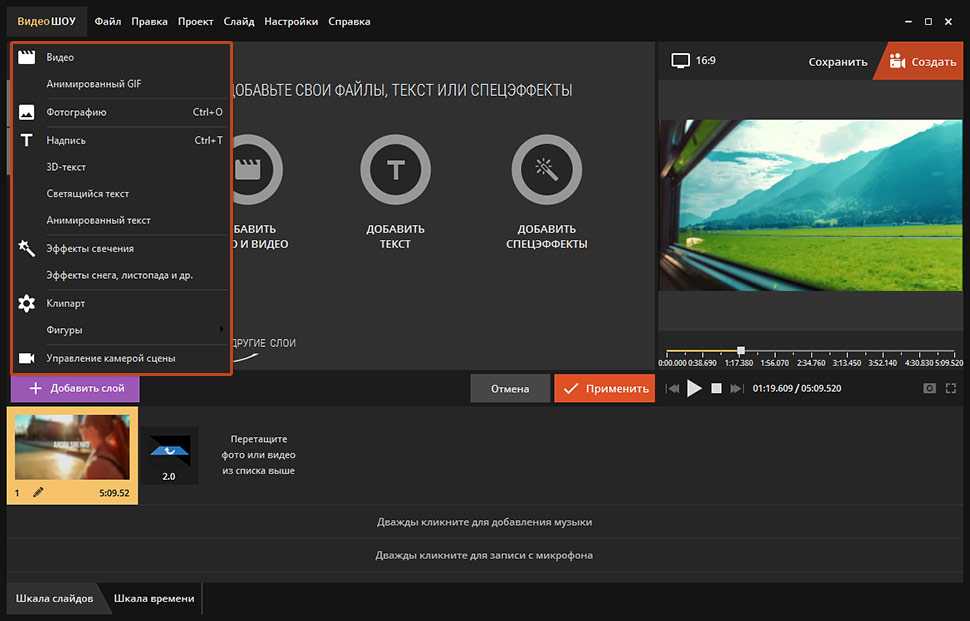Jump to the previous frame using the rewind icon
This screenshot has height=621, width=970.
coord(673,388)
